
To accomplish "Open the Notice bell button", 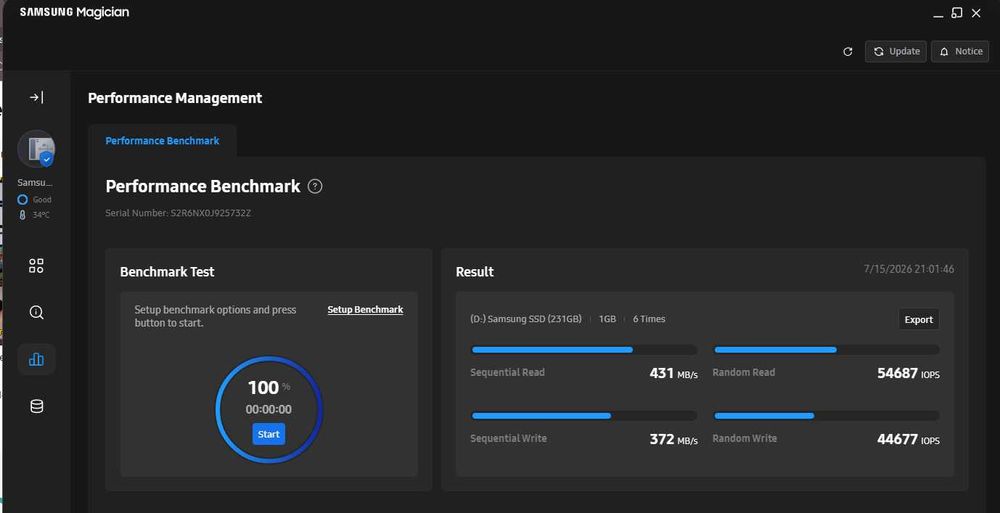I will [x=960, y=52].
